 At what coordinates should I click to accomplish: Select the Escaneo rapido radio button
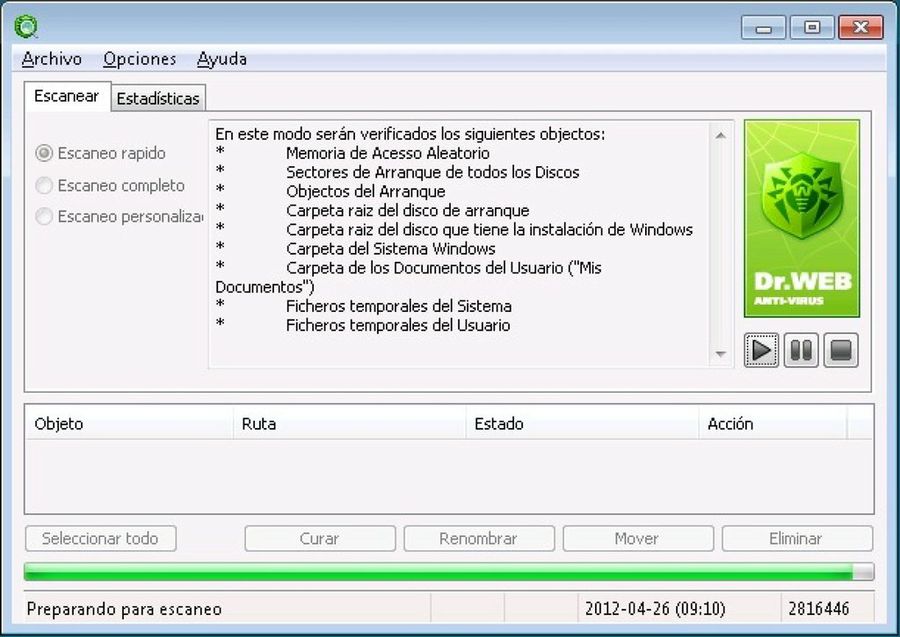coord(44,154)
